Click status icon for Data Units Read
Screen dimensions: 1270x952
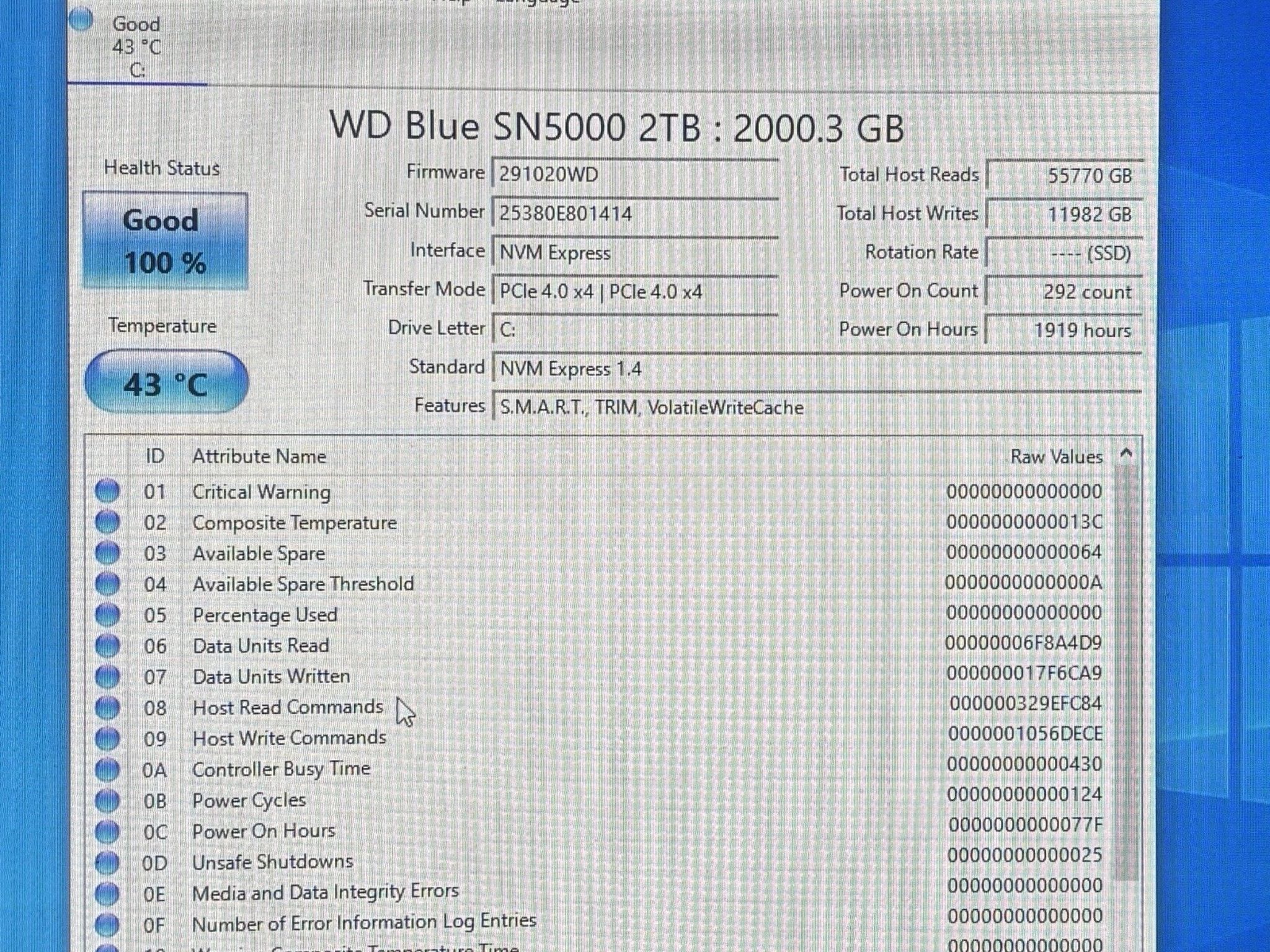click(x=107, y=646)
